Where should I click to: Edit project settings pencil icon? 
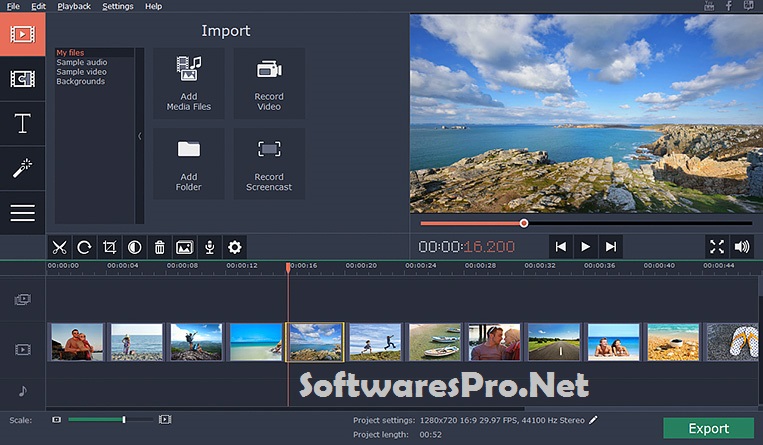(593, 420)
